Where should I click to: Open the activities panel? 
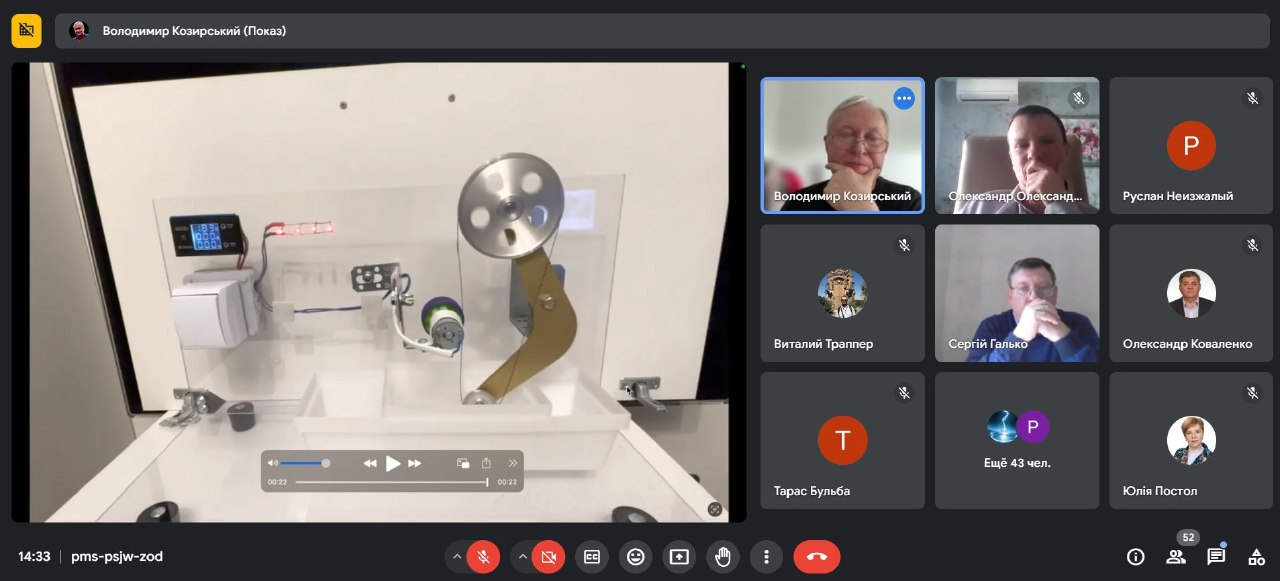(x=1256, y=557)
